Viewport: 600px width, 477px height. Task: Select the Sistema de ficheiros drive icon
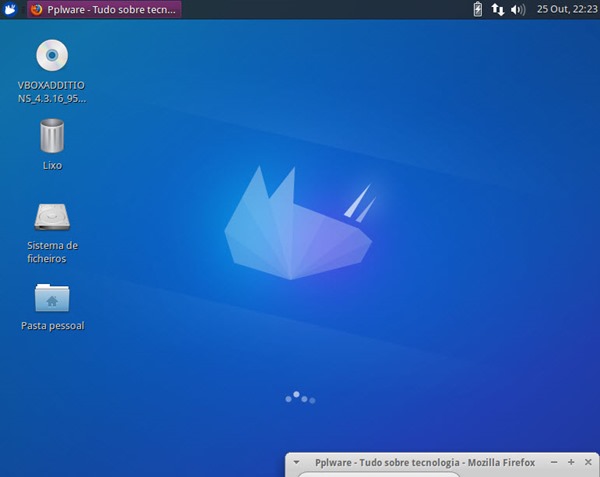click(x=52, y=217)
